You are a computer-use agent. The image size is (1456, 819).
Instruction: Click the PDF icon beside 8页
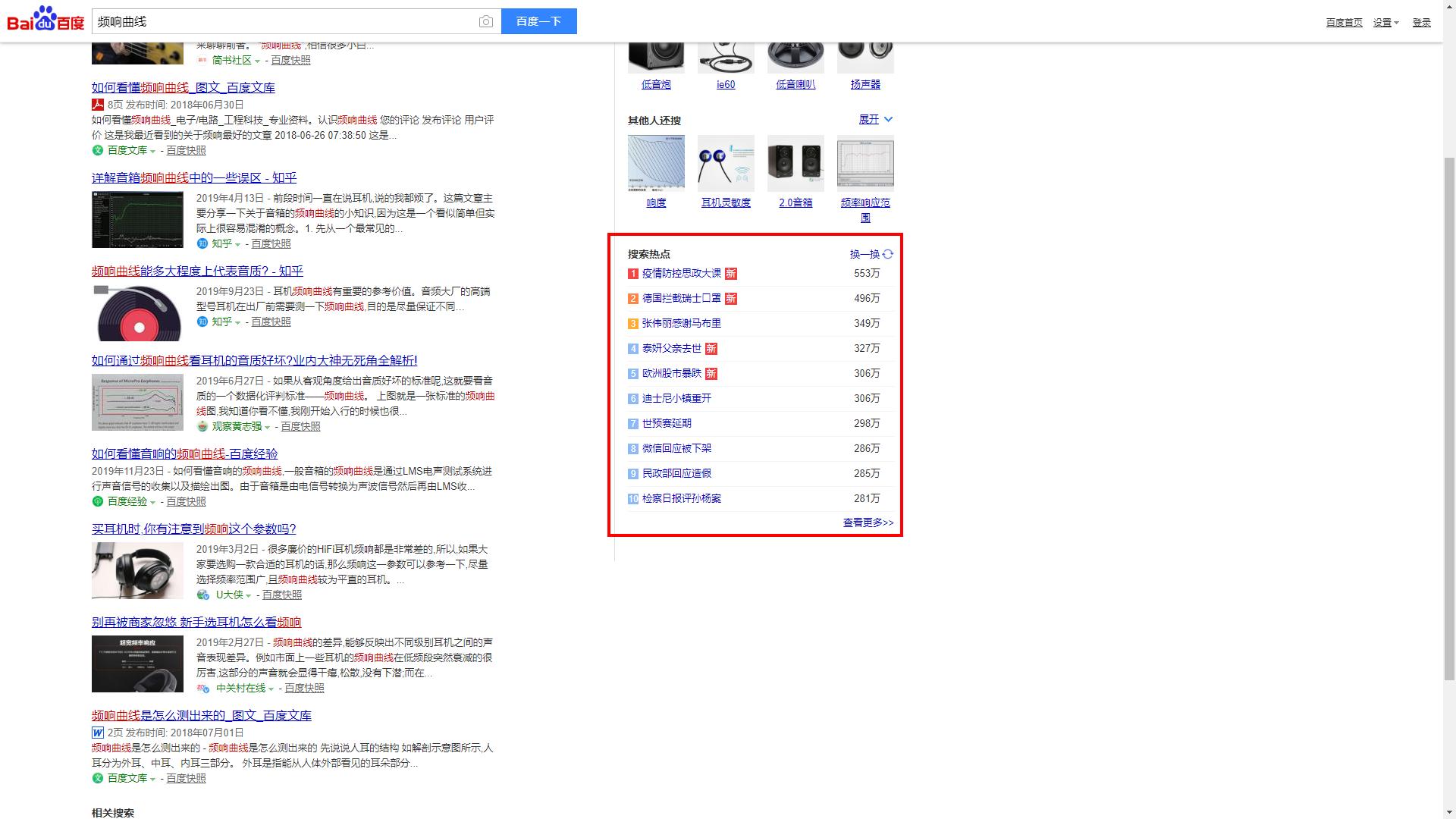[x=98, y=105]
